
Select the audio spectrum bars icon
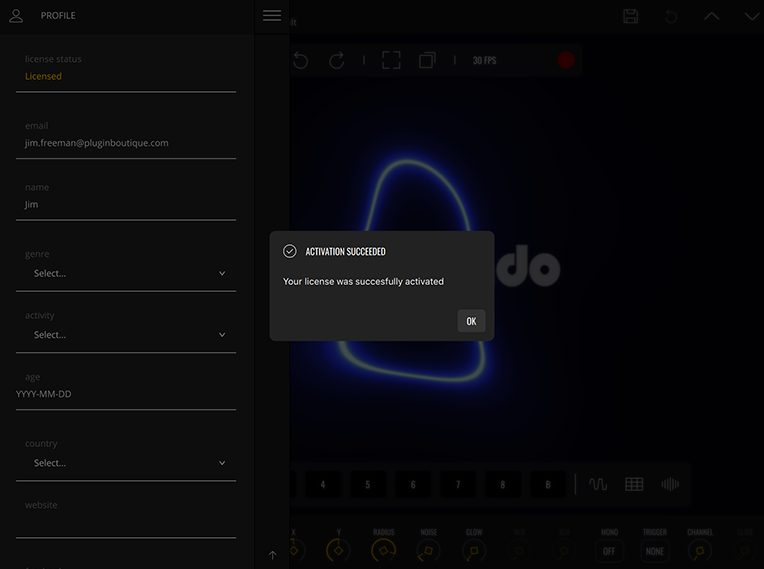point(670,485)
